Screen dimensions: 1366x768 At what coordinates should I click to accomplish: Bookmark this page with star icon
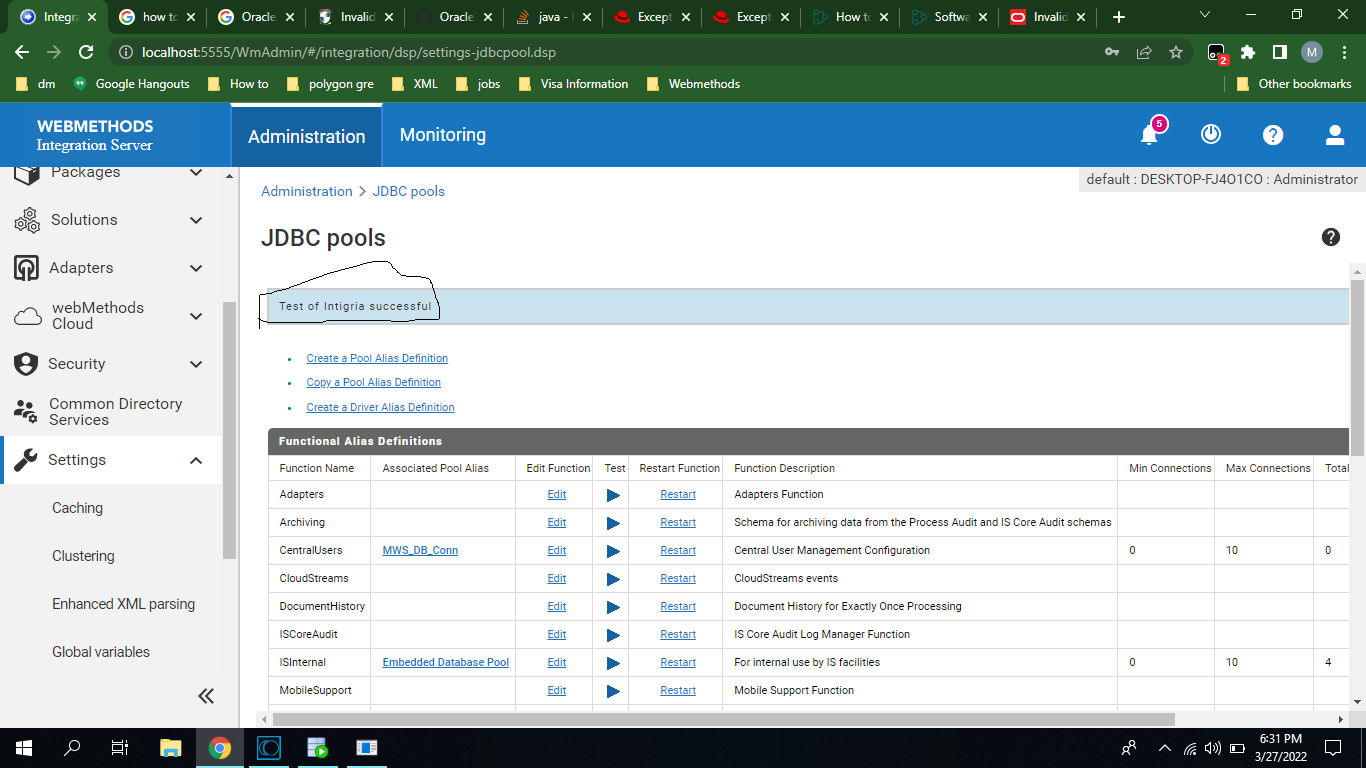pos(1176,52)
